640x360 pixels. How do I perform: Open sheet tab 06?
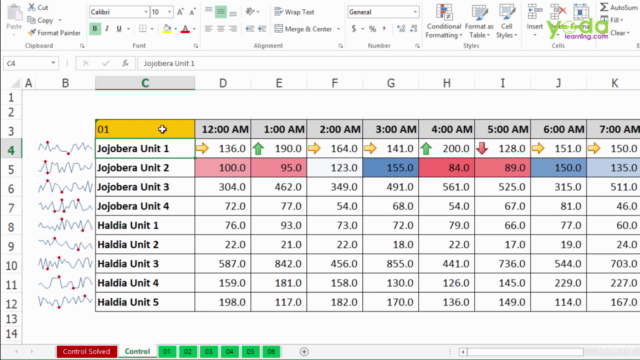click(x=271, y=351)
